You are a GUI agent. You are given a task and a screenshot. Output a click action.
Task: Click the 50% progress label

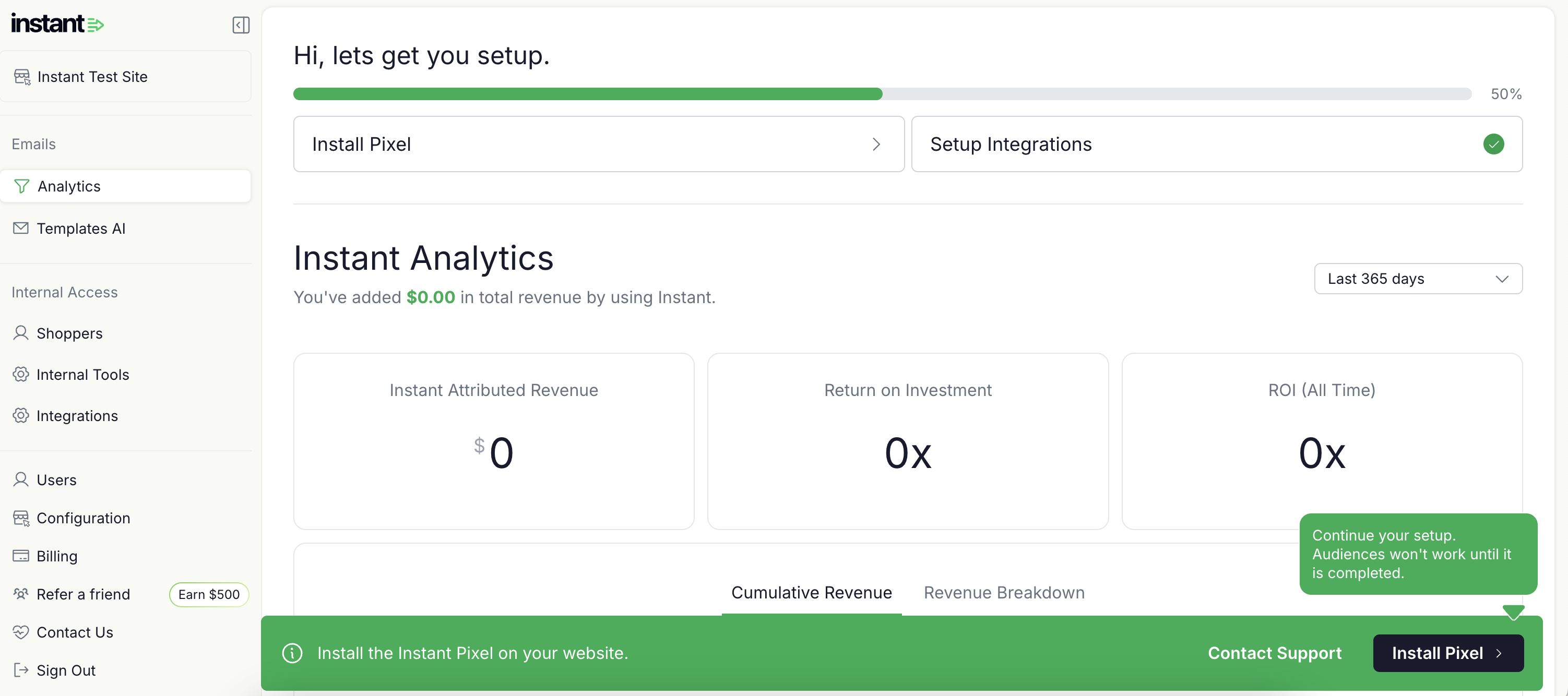pos(1506,94)
